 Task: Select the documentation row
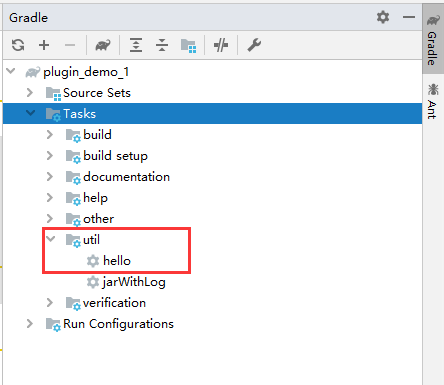point(212,177)
